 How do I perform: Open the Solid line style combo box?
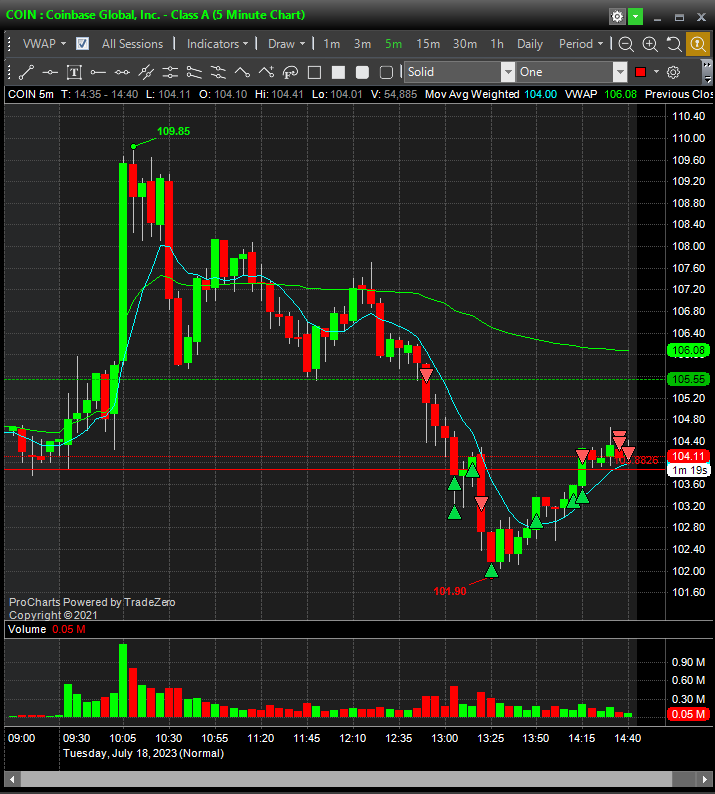(459, 72)
